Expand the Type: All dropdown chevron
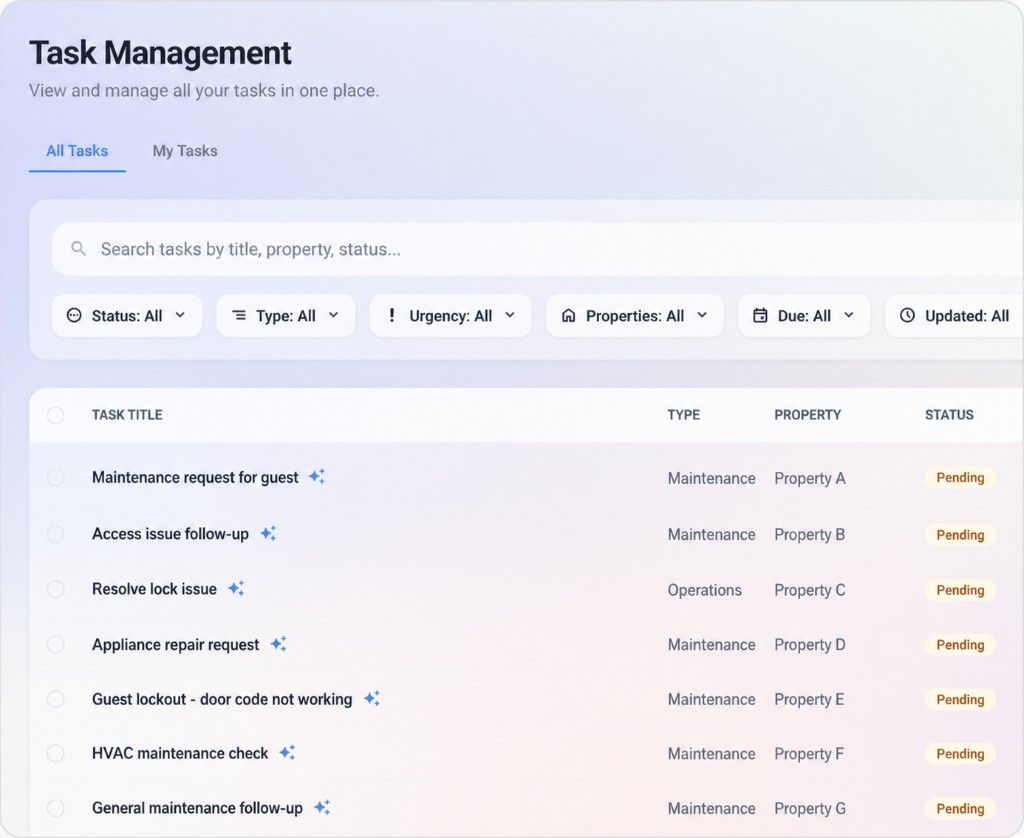The height and width of the screenshot is (838, 1024). 334,315
